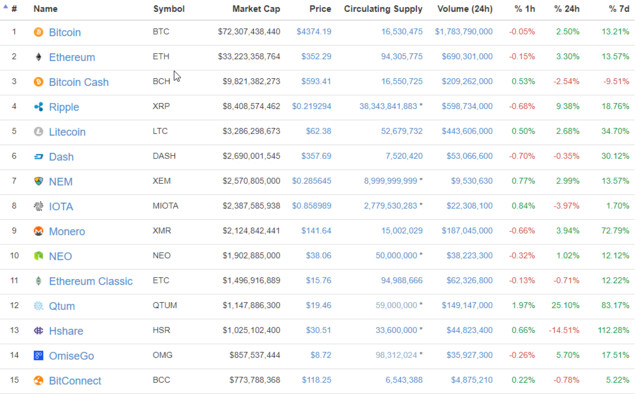
Task: Sort table by Name column header
Action: [45, 9]
